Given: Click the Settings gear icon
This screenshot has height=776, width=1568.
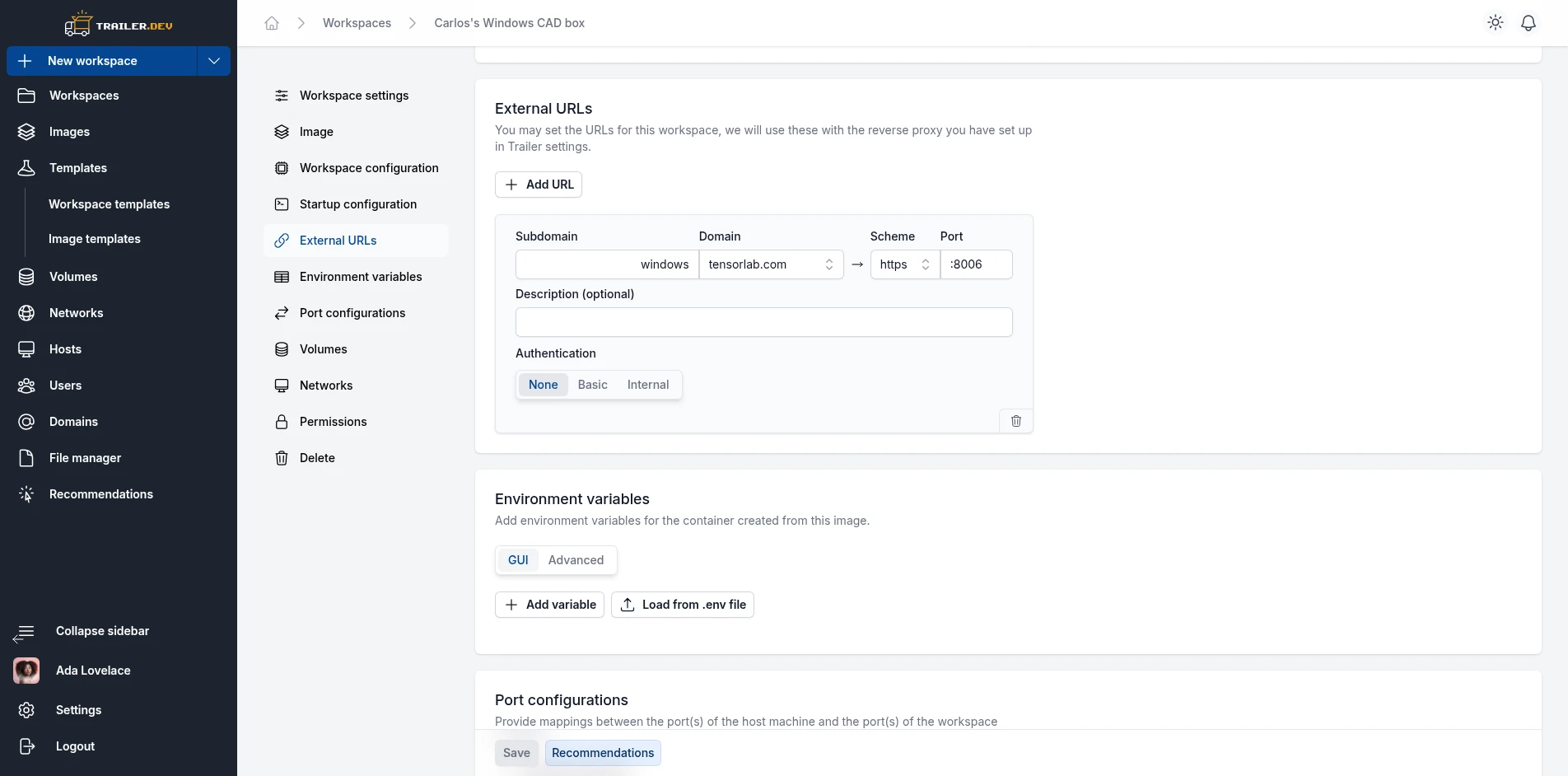Looking at the screenshot, I should click(x=26, y=710).
